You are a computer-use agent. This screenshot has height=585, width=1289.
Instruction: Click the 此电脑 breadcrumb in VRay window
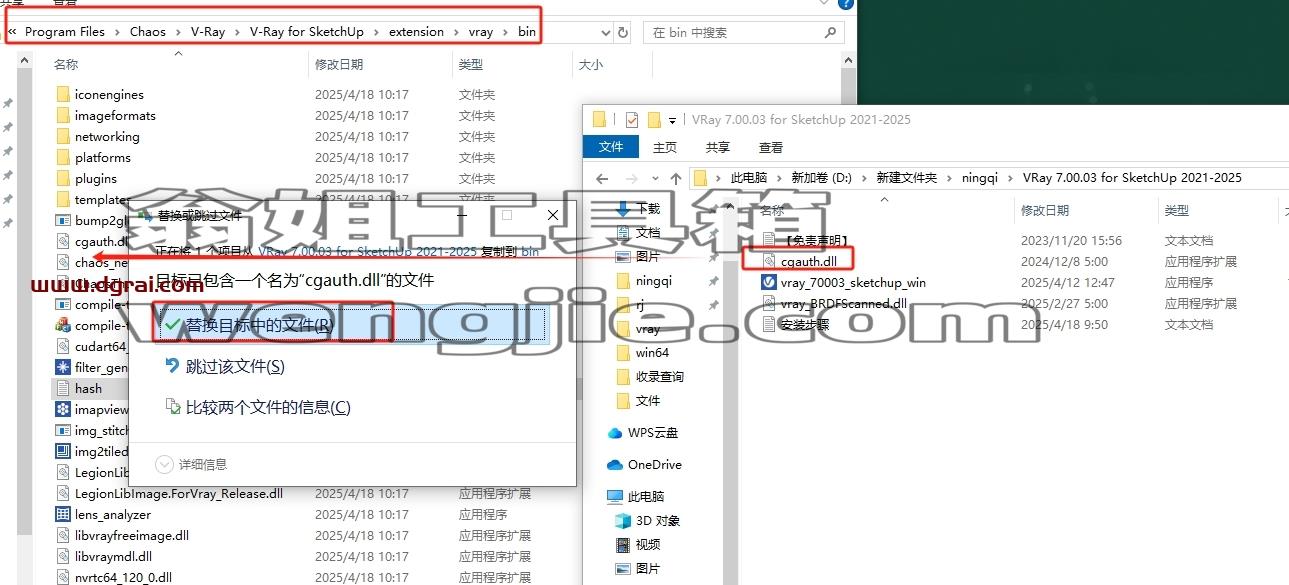click(749, 178)
